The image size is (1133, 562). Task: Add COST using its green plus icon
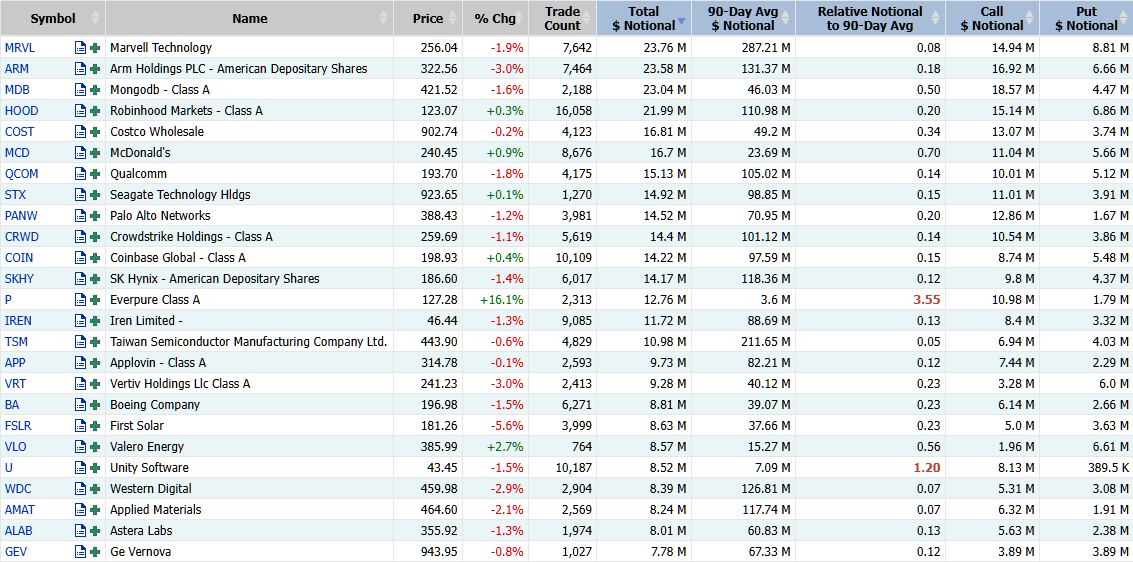coord(95,131)
